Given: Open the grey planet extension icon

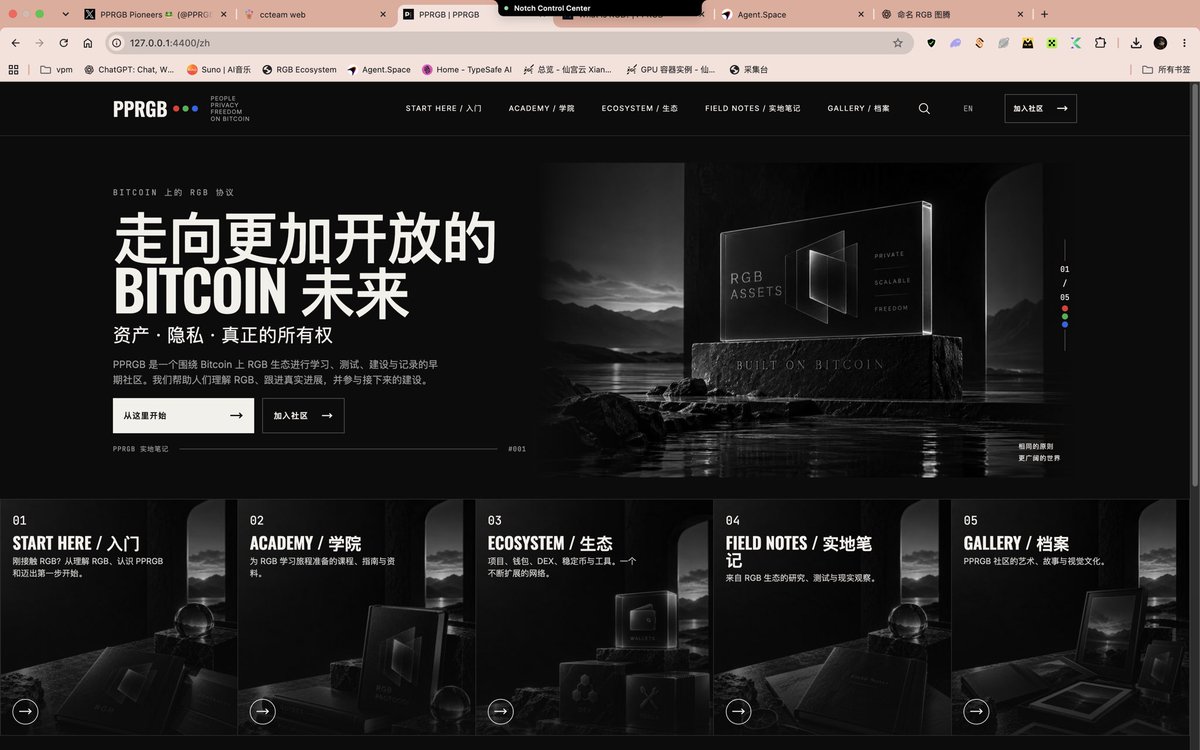Looking at the screenshot, I should coord(1004,43).
